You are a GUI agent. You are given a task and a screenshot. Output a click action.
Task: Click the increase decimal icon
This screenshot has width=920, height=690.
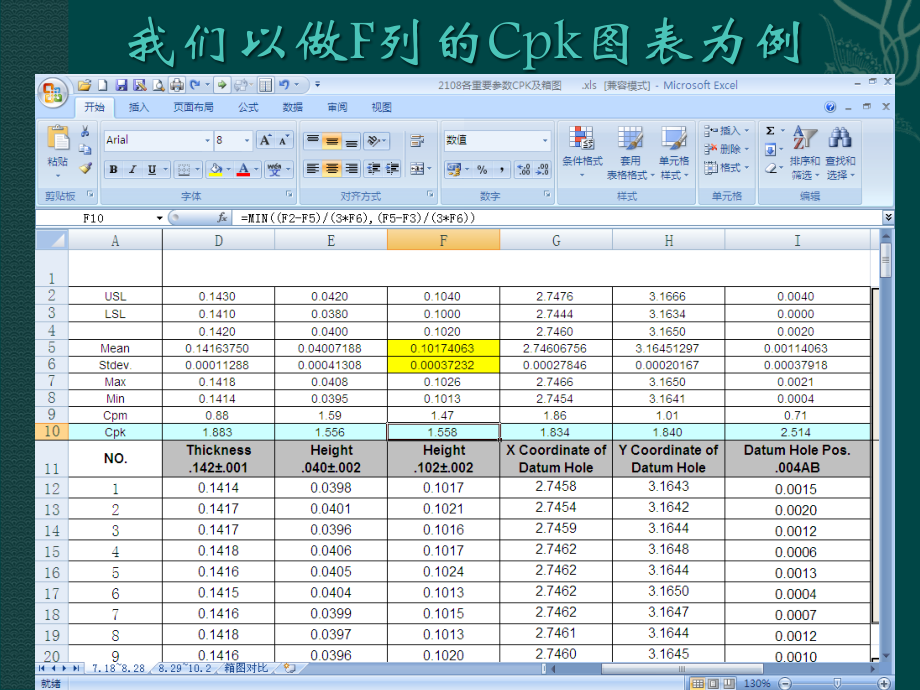(x=524, y=170)
